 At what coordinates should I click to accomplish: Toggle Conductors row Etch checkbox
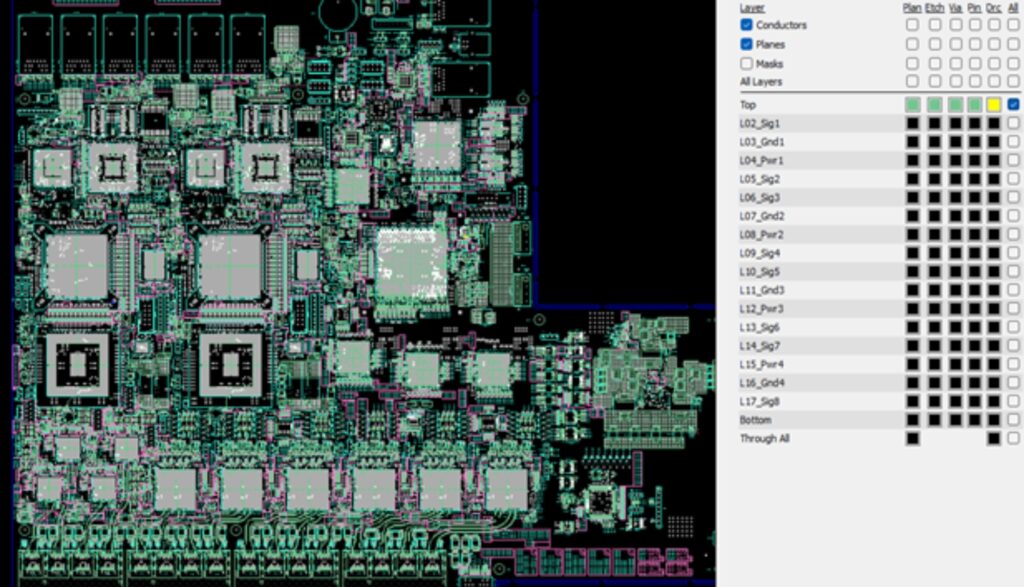[x=935, y=25]
